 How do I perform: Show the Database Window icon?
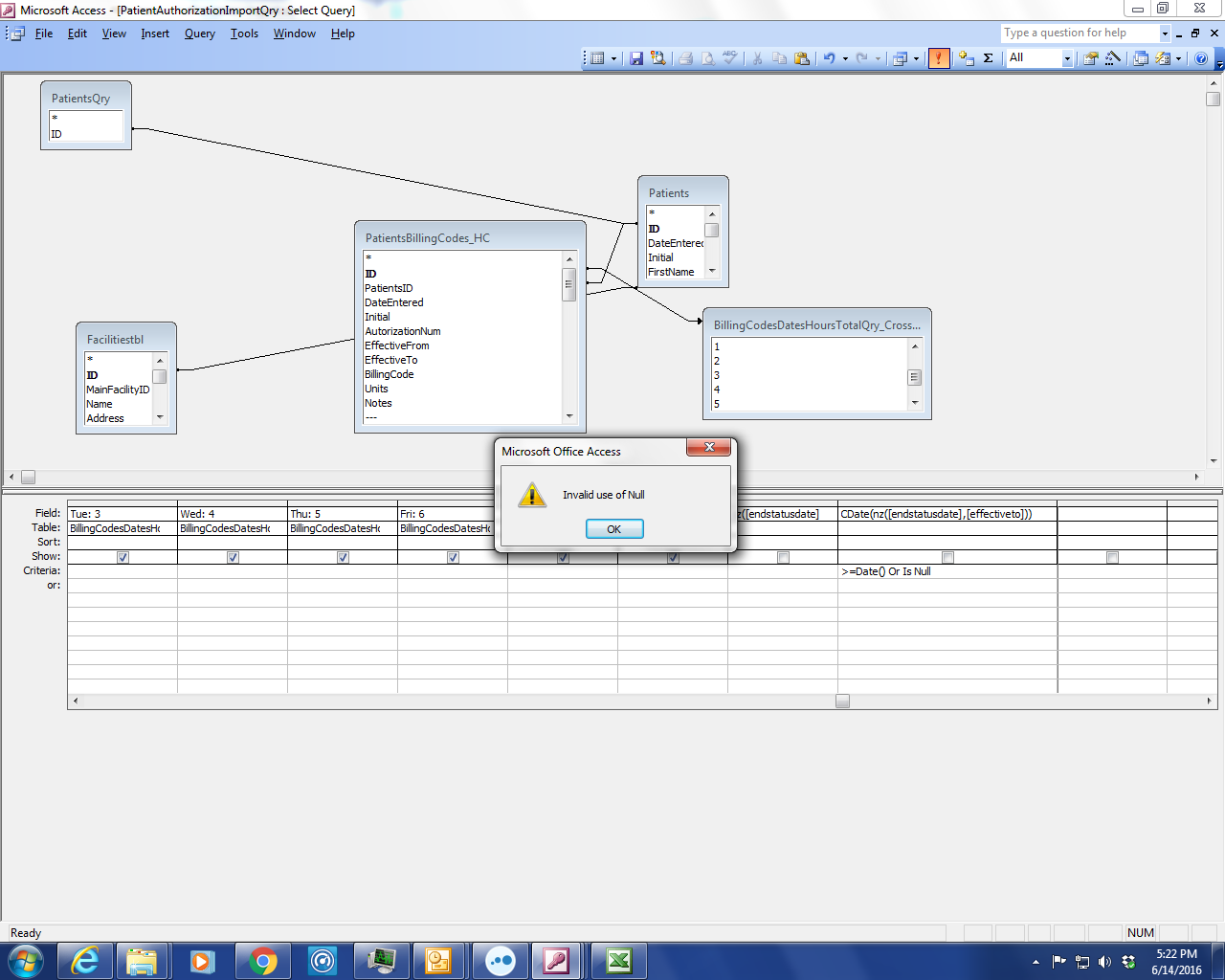tap(1141, 58)
